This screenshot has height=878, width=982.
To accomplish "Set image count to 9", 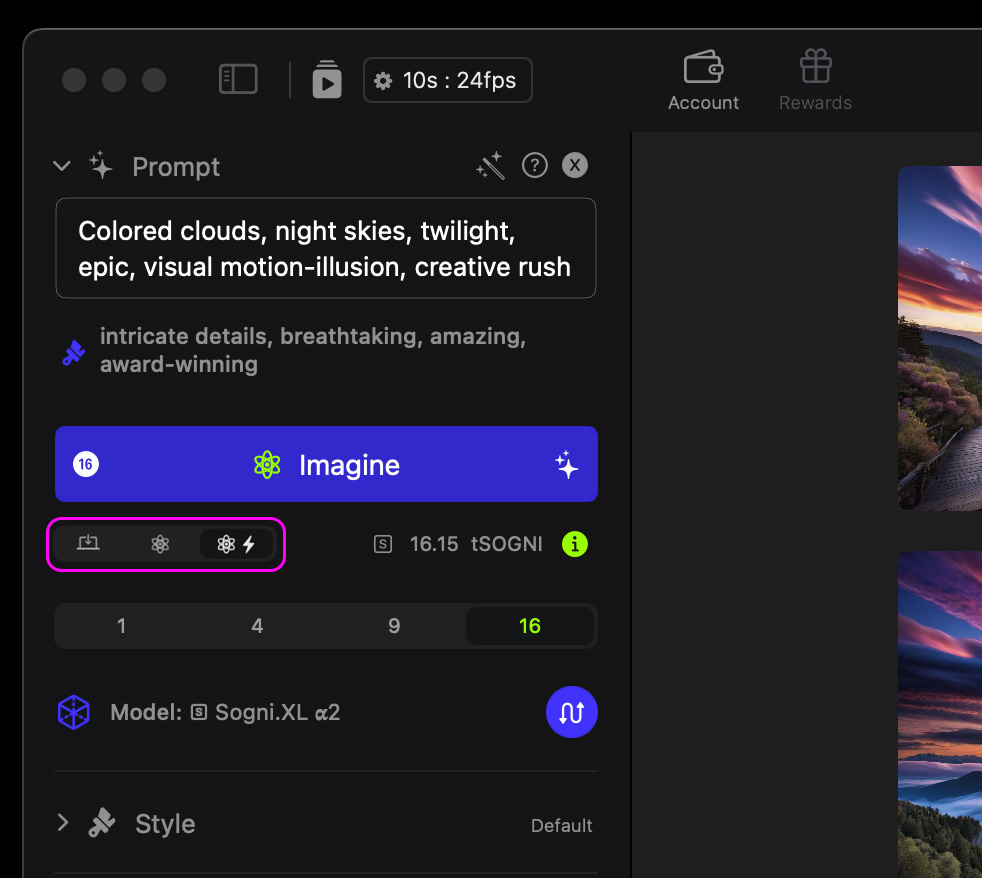I will coord(394,626).
